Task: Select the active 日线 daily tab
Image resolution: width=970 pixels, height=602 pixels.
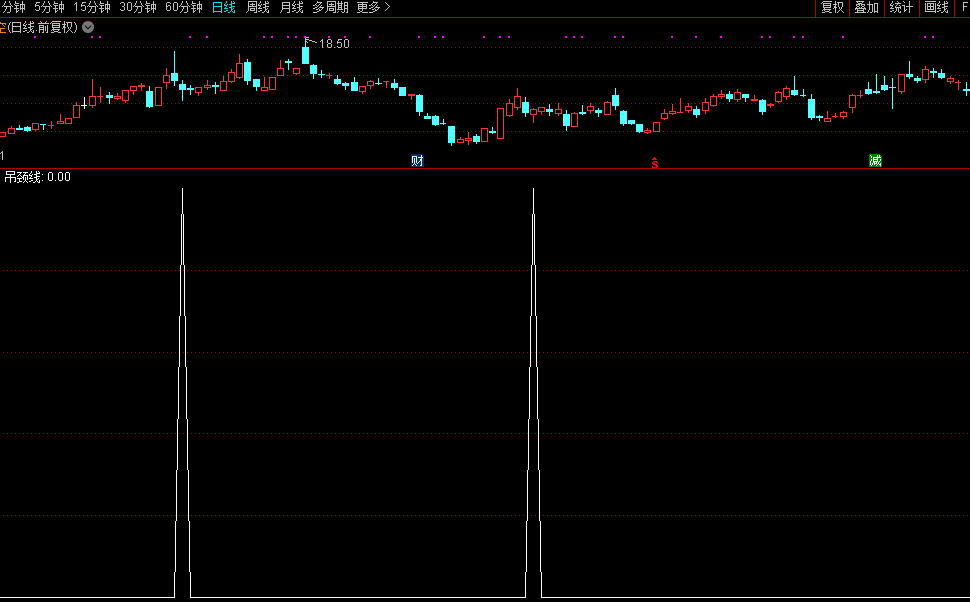Action: pos(224,8)
